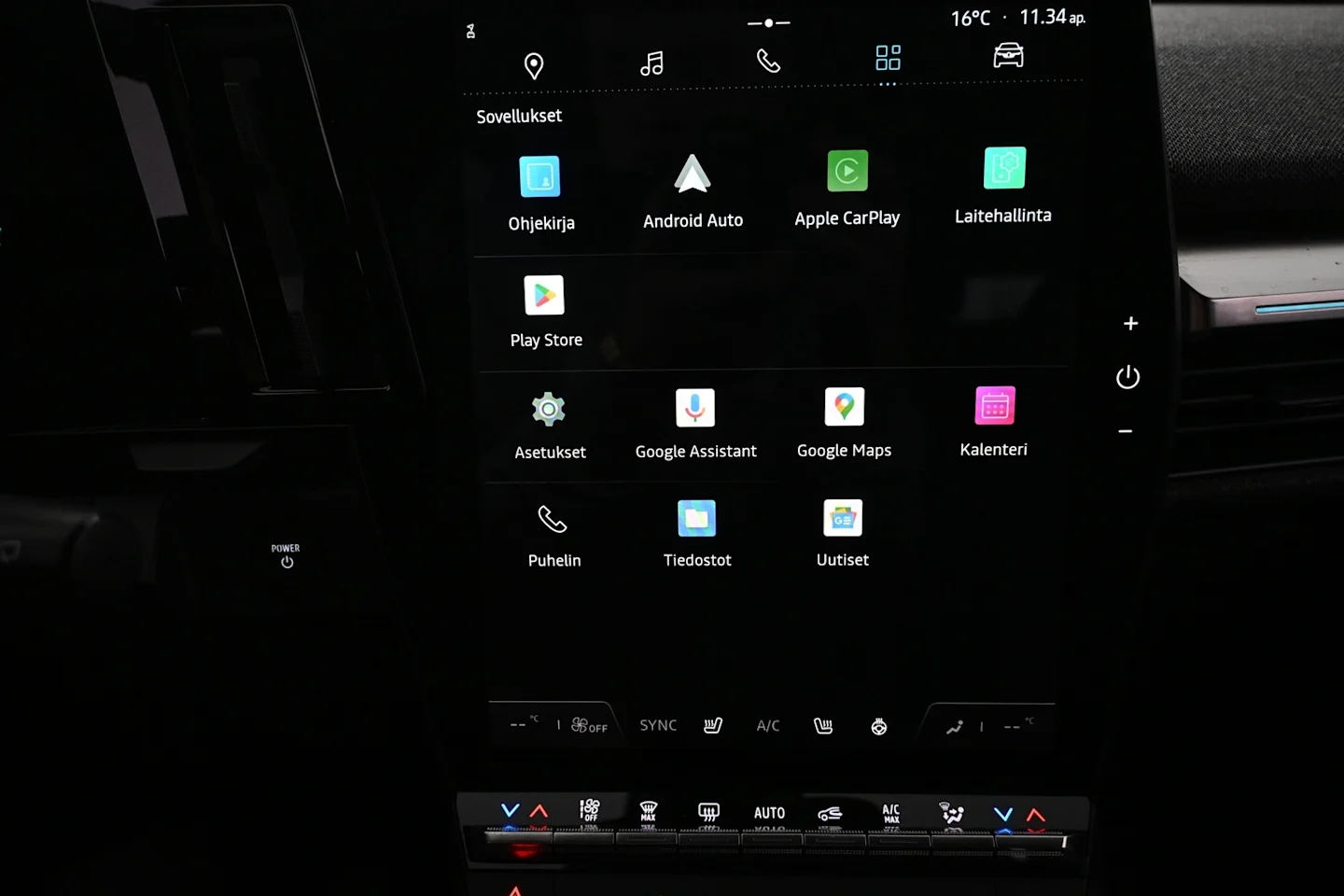Viewport: 1344px width, 896px height.
Task: Turn on driver seat heating
Action: tap(713, 725)
